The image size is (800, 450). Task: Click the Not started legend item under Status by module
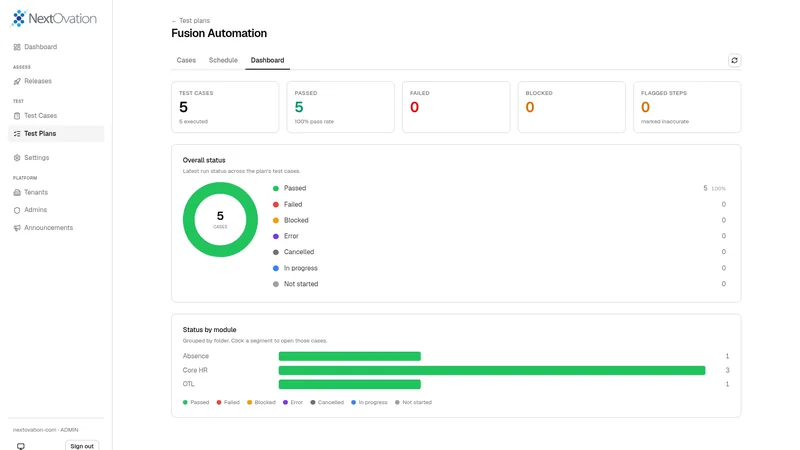pyautogui.click(x=413, y=403)
